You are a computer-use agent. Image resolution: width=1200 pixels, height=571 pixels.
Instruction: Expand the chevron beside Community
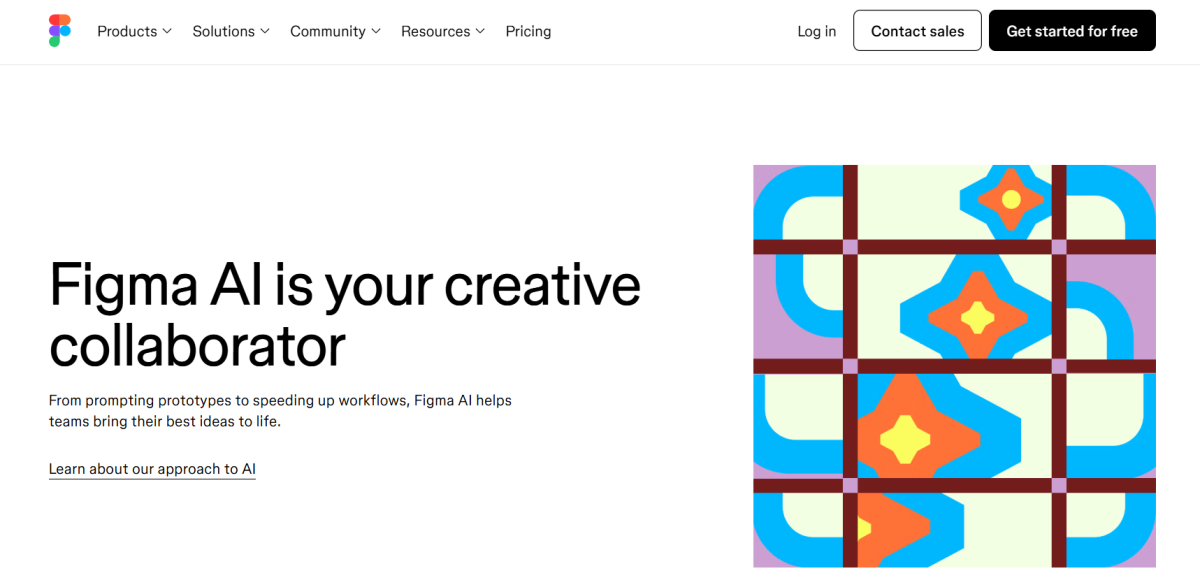376,31
